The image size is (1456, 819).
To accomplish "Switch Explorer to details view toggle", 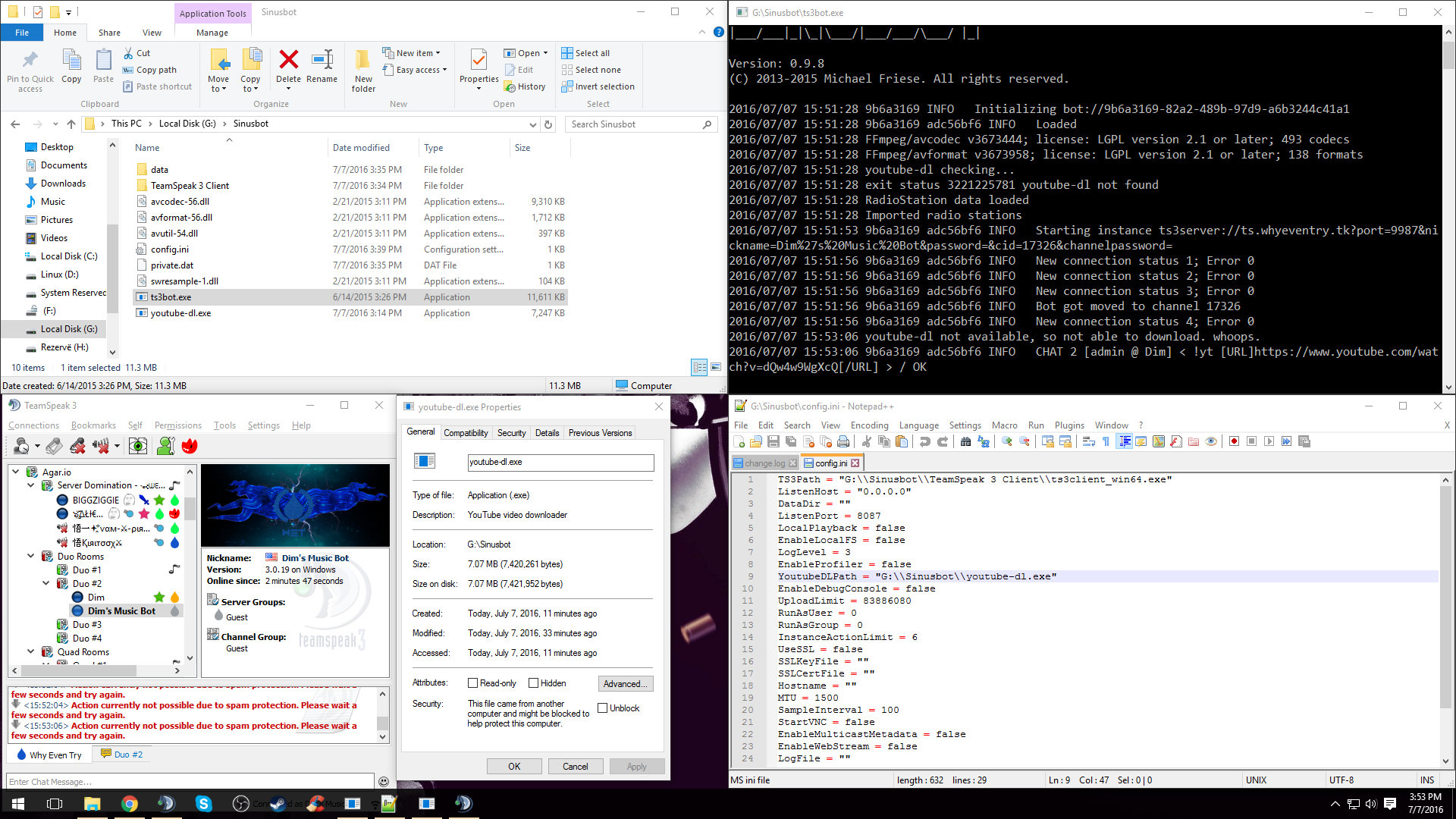I will (699, 367).
